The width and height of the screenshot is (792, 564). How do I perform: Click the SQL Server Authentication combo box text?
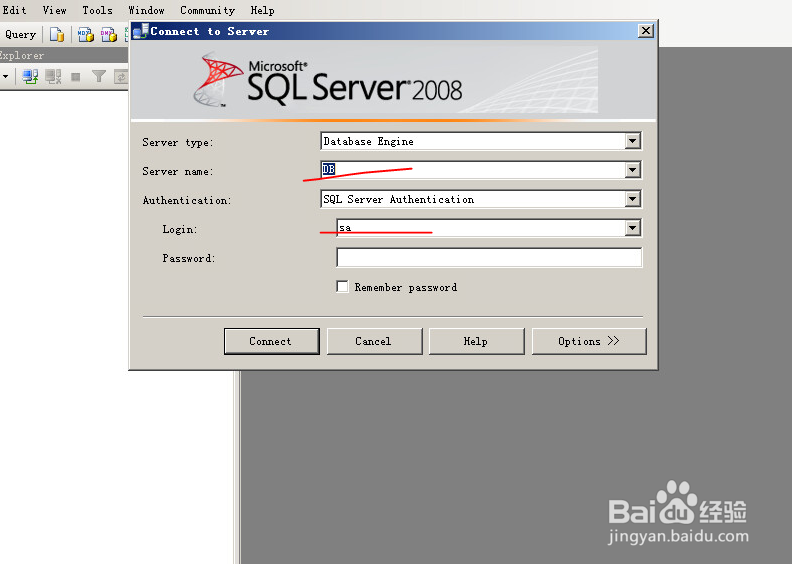399,199
